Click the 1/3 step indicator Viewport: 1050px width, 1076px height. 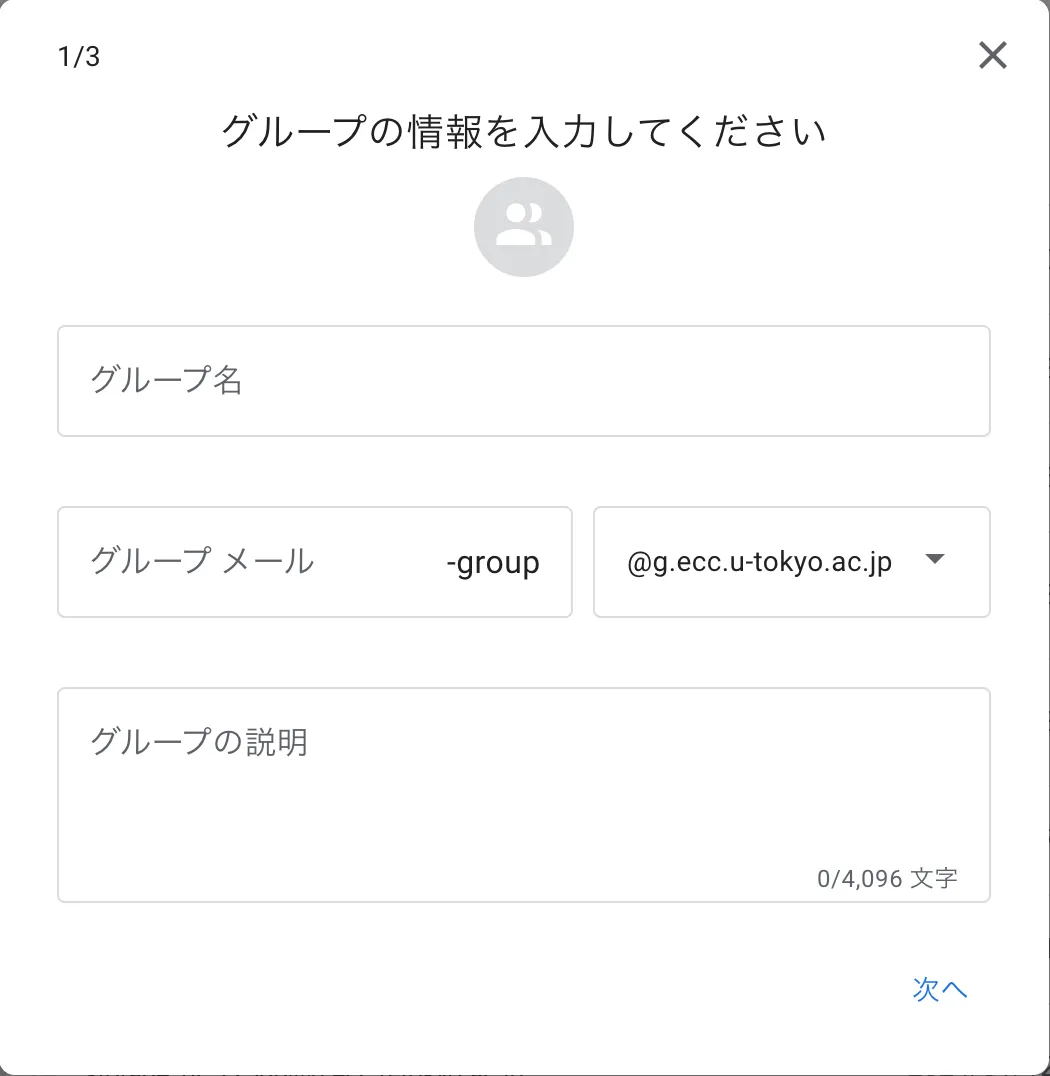point(79,56)
